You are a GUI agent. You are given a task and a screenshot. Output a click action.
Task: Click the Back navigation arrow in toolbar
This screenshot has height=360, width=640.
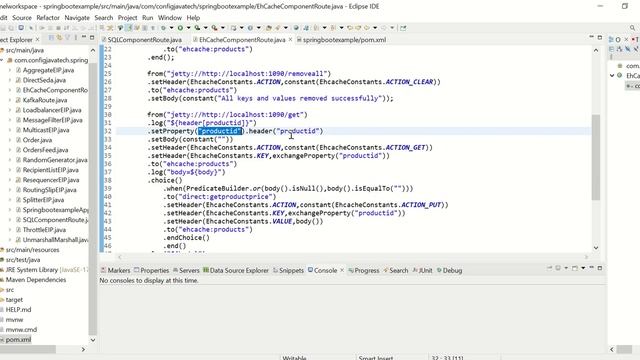pyautogui.click(x=367, y=28)
